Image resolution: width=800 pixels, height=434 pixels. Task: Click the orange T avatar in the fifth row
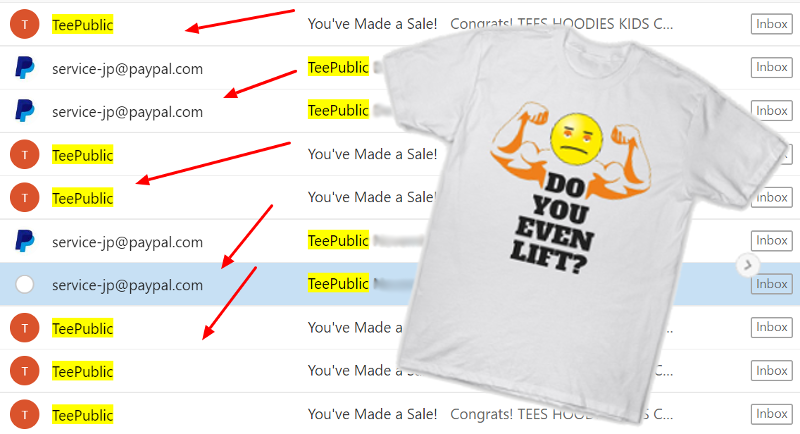(x=24, y=197)
